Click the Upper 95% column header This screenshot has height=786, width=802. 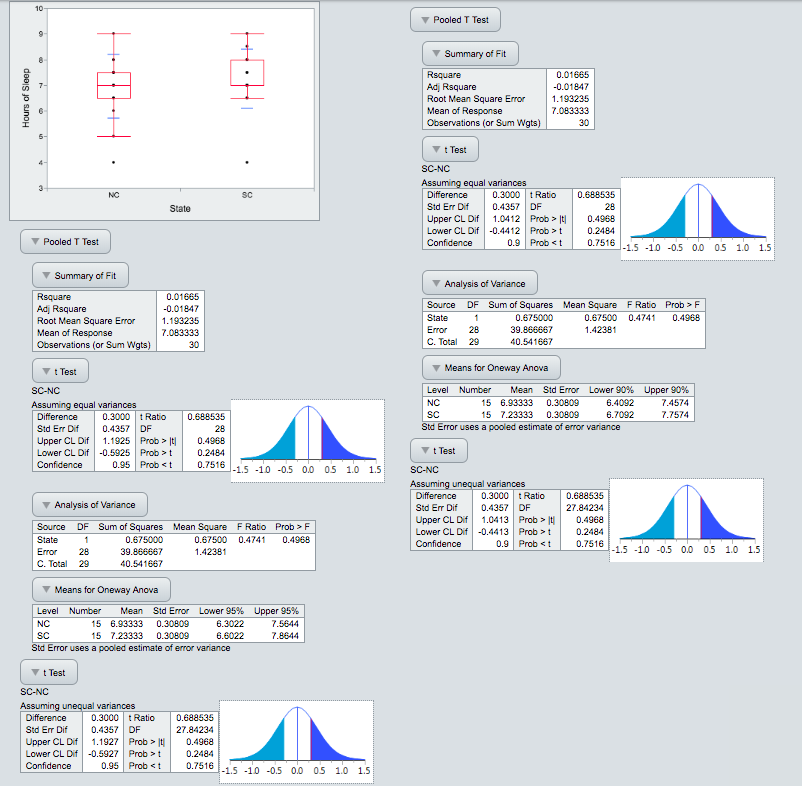click(x=276, y=611)
